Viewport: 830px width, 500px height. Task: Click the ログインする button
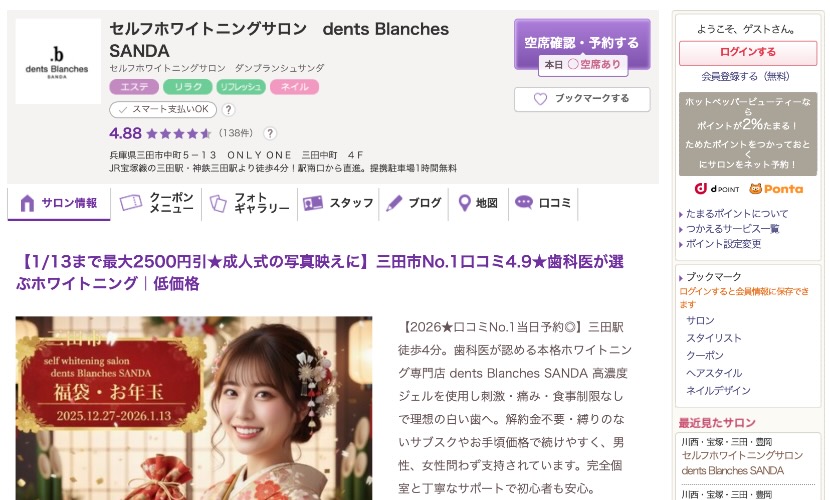pos(747,52)
